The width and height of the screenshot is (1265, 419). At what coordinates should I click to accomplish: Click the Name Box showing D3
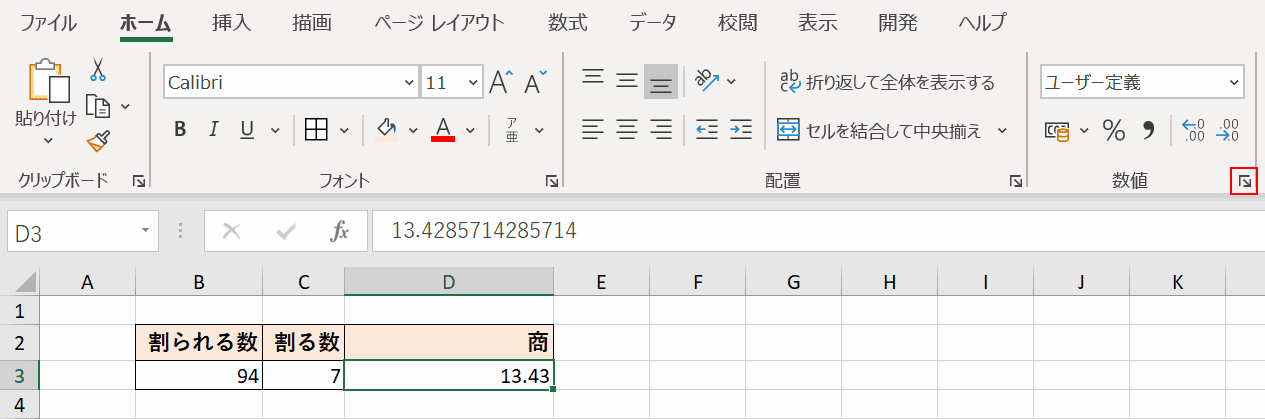click(82, 232)
